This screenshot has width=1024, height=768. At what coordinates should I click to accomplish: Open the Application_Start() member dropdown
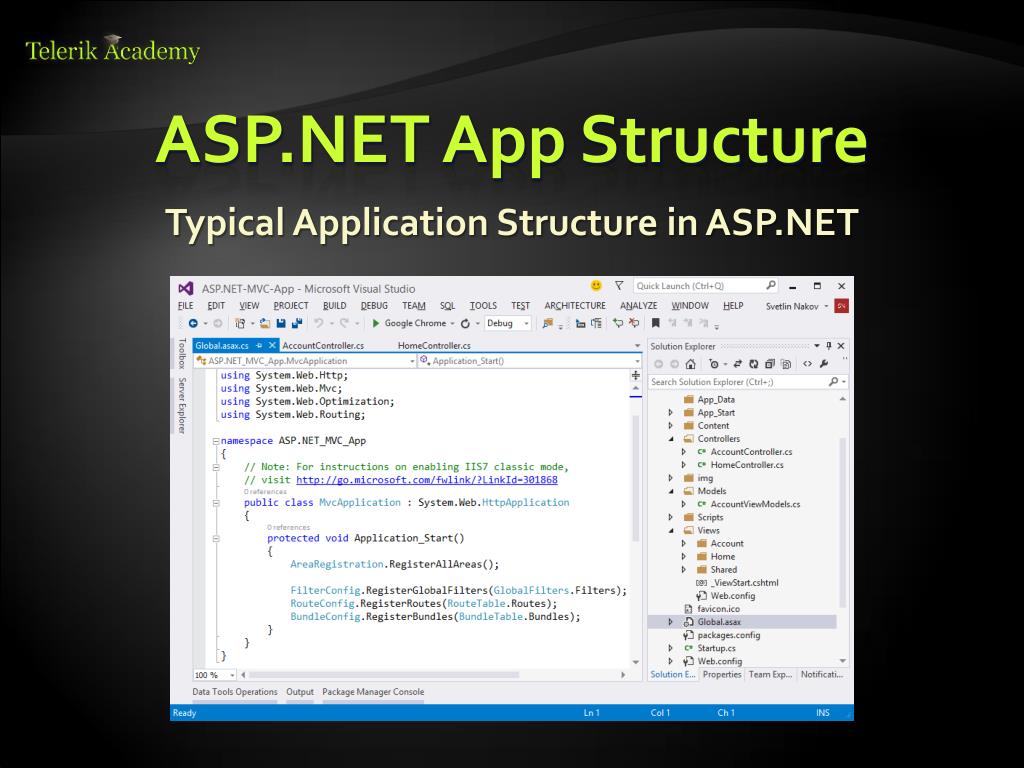(530, 360)
